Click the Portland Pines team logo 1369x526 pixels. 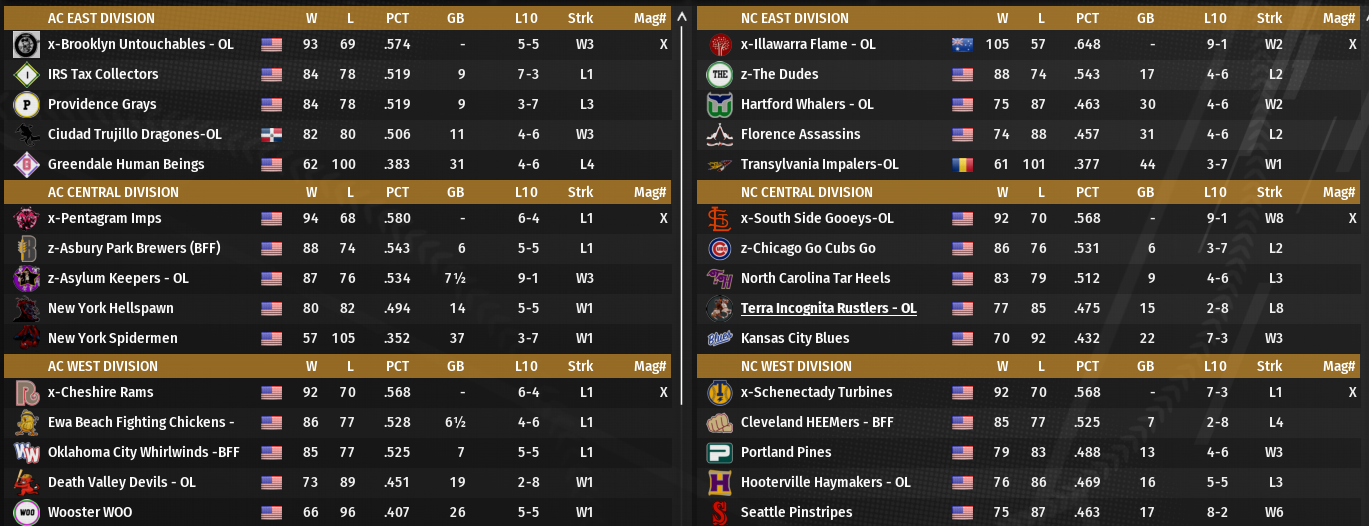(x=719, y=452)
